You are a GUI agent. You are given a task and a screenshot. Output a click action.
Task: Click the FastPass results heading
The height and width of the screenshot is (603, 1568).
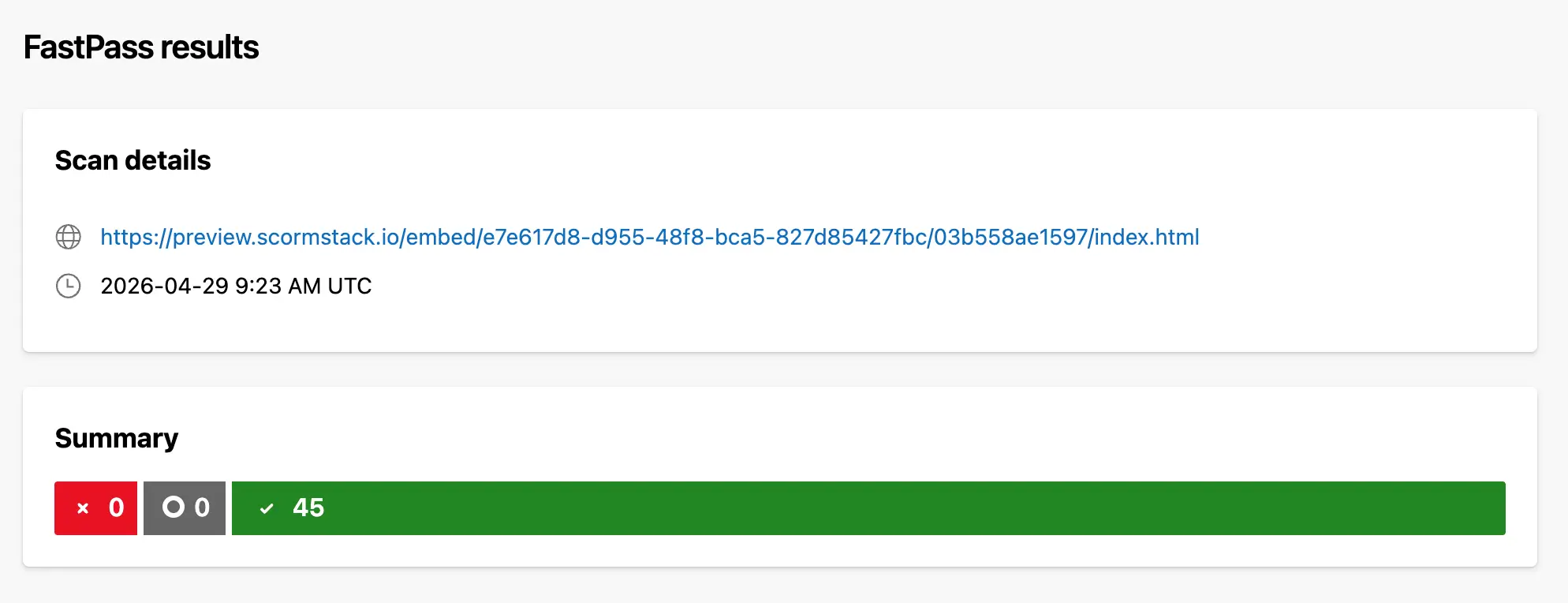pos(140,47)
